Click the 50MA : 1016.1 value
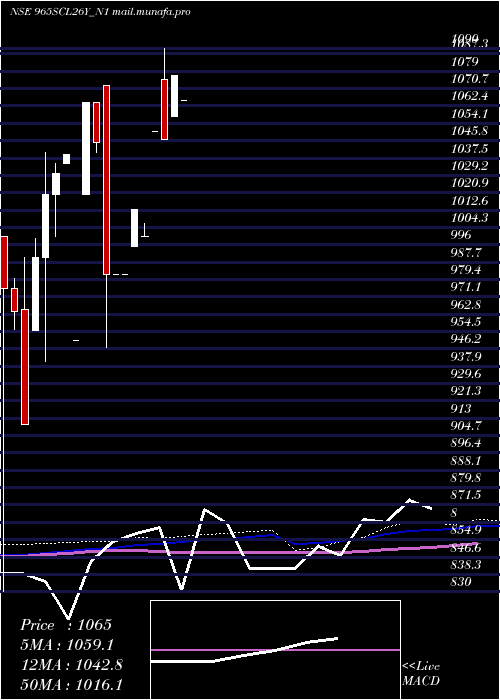 [x=72, y=684]
